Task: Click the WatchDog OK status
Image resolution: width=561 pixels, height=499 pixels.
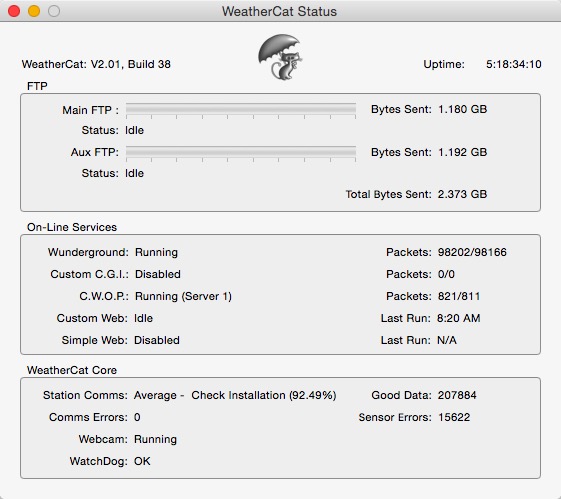Action: tap(142, 461)
